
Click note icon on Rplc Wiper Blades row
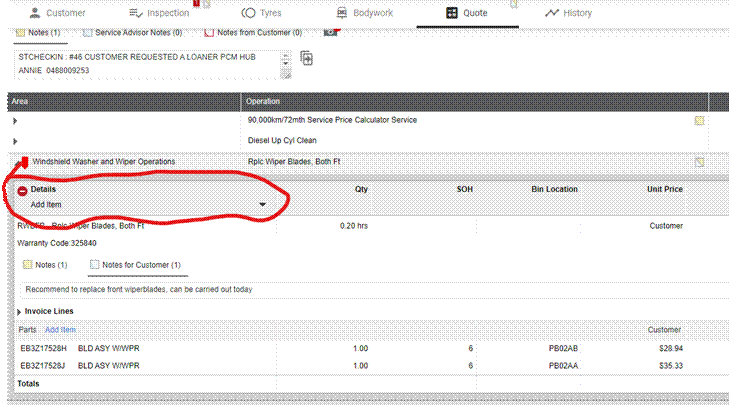point(699,162)
